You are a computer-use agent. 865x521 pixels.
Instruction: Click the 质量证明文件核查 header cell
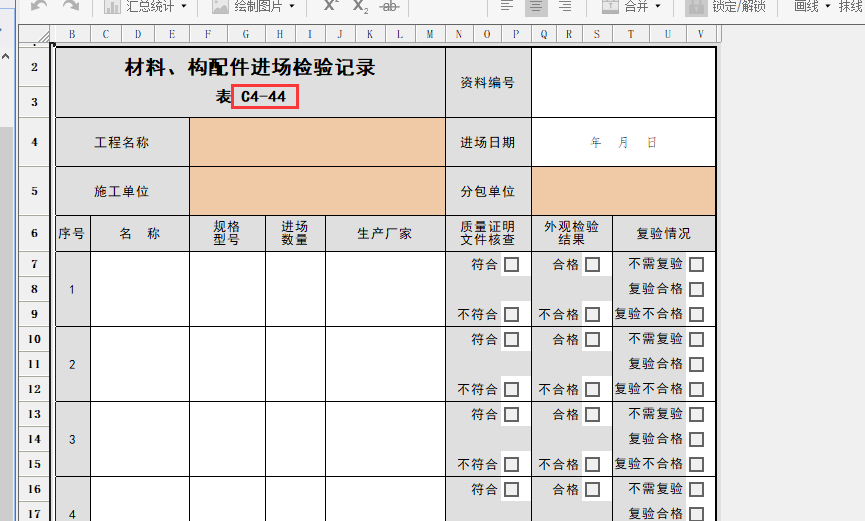(488, 233)
